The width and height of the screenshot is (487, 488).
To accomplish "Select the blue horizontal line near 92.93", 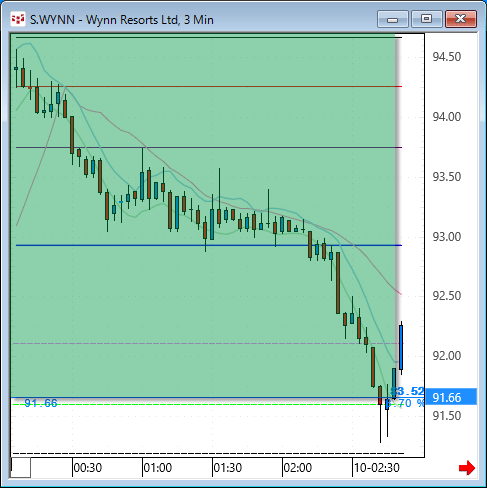I will click(x=209, y=245).
